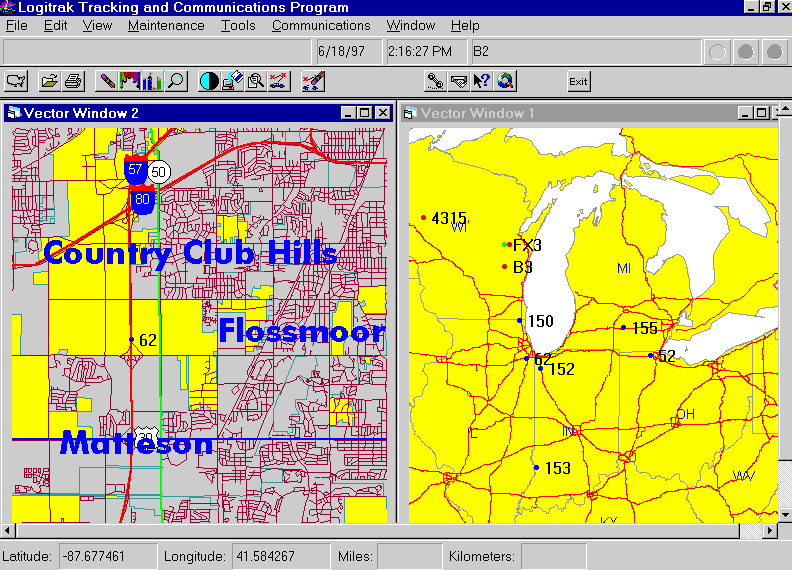Click the last gray status indicator light
Screen dimensions: 792x570
click(x=774, y=52)
